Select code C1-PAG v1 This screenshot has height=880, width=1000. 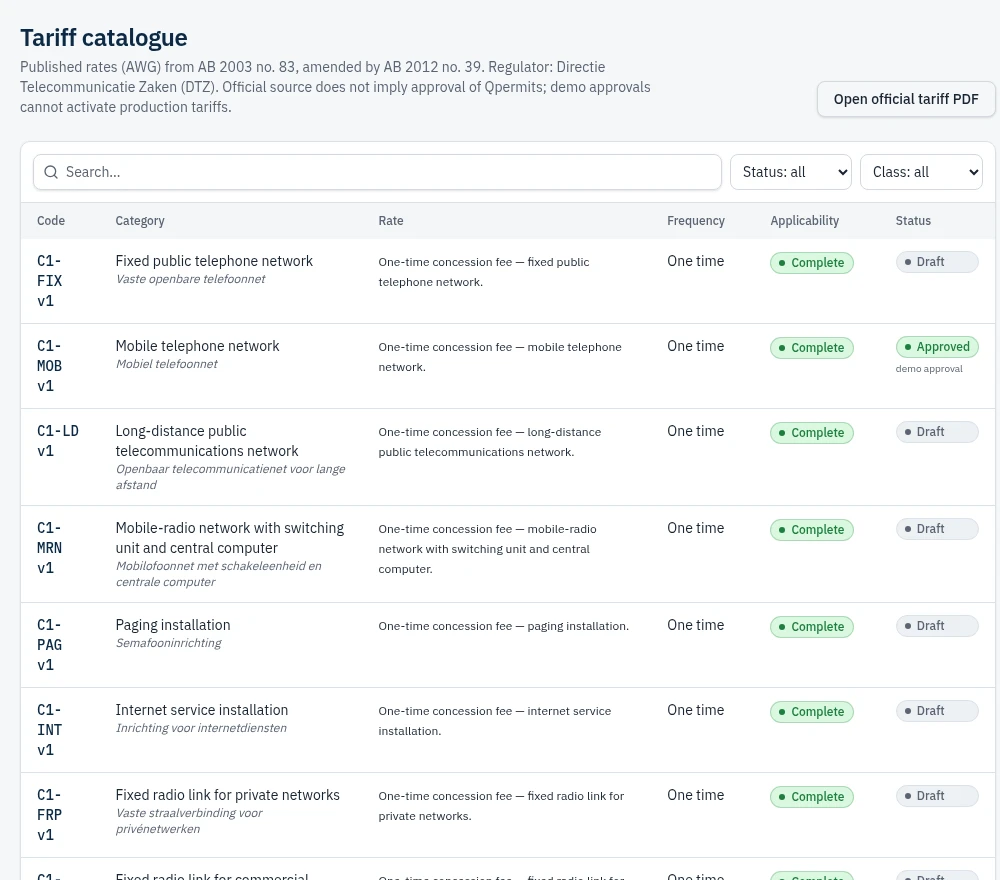50,645
